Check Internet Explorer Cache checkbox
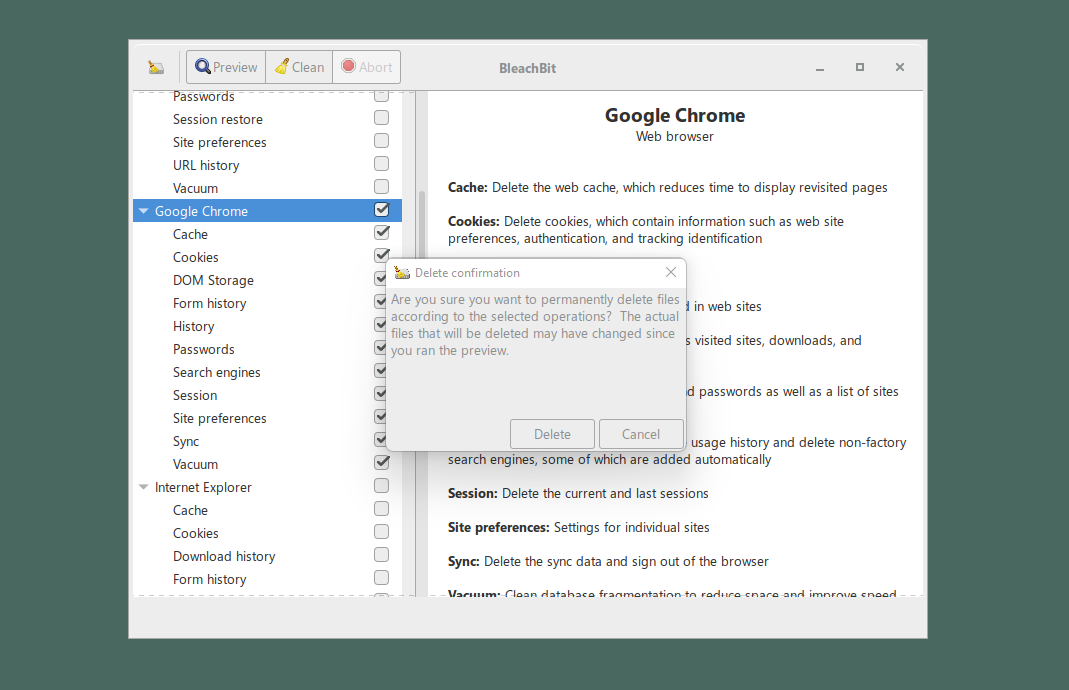Screen dimensions: 1069x690 [x=382, y=509]
